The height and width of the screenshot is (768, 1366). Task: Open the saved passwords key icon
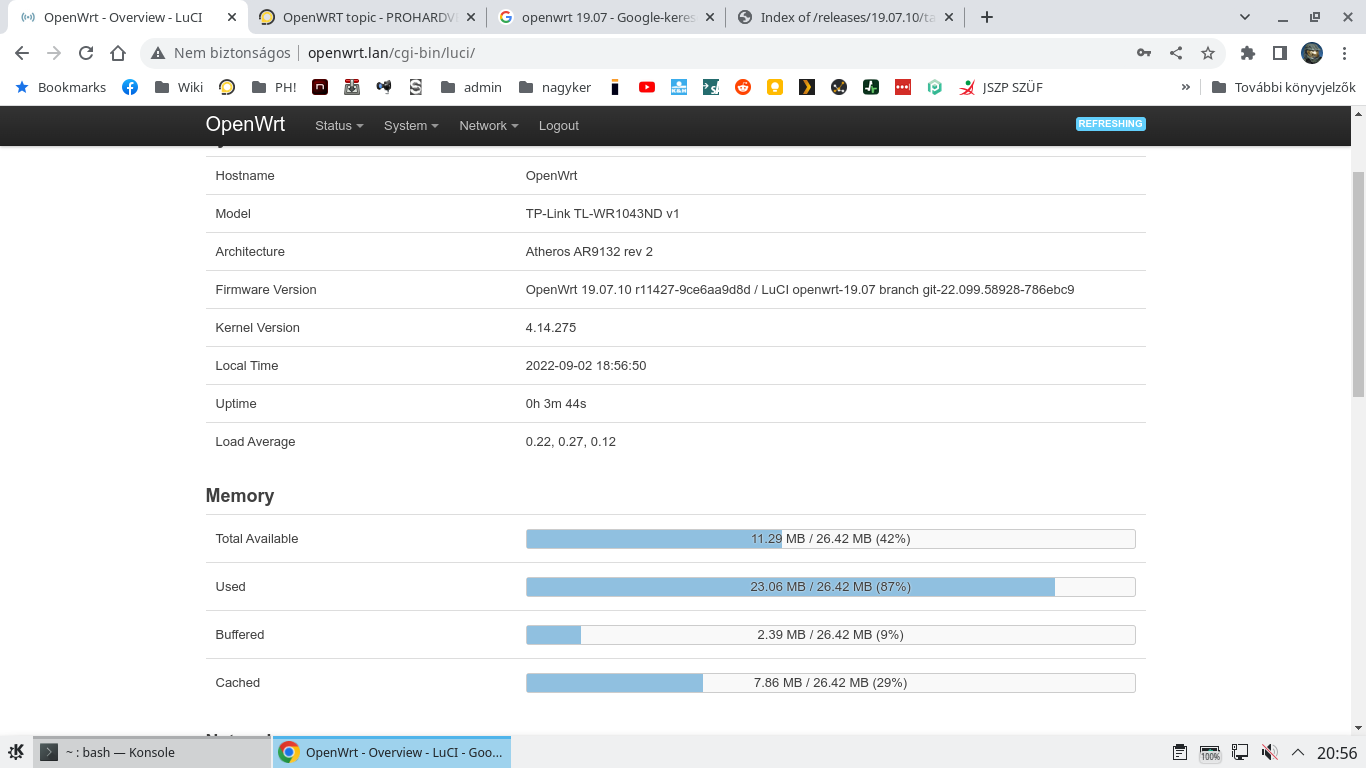[1144, 53]
